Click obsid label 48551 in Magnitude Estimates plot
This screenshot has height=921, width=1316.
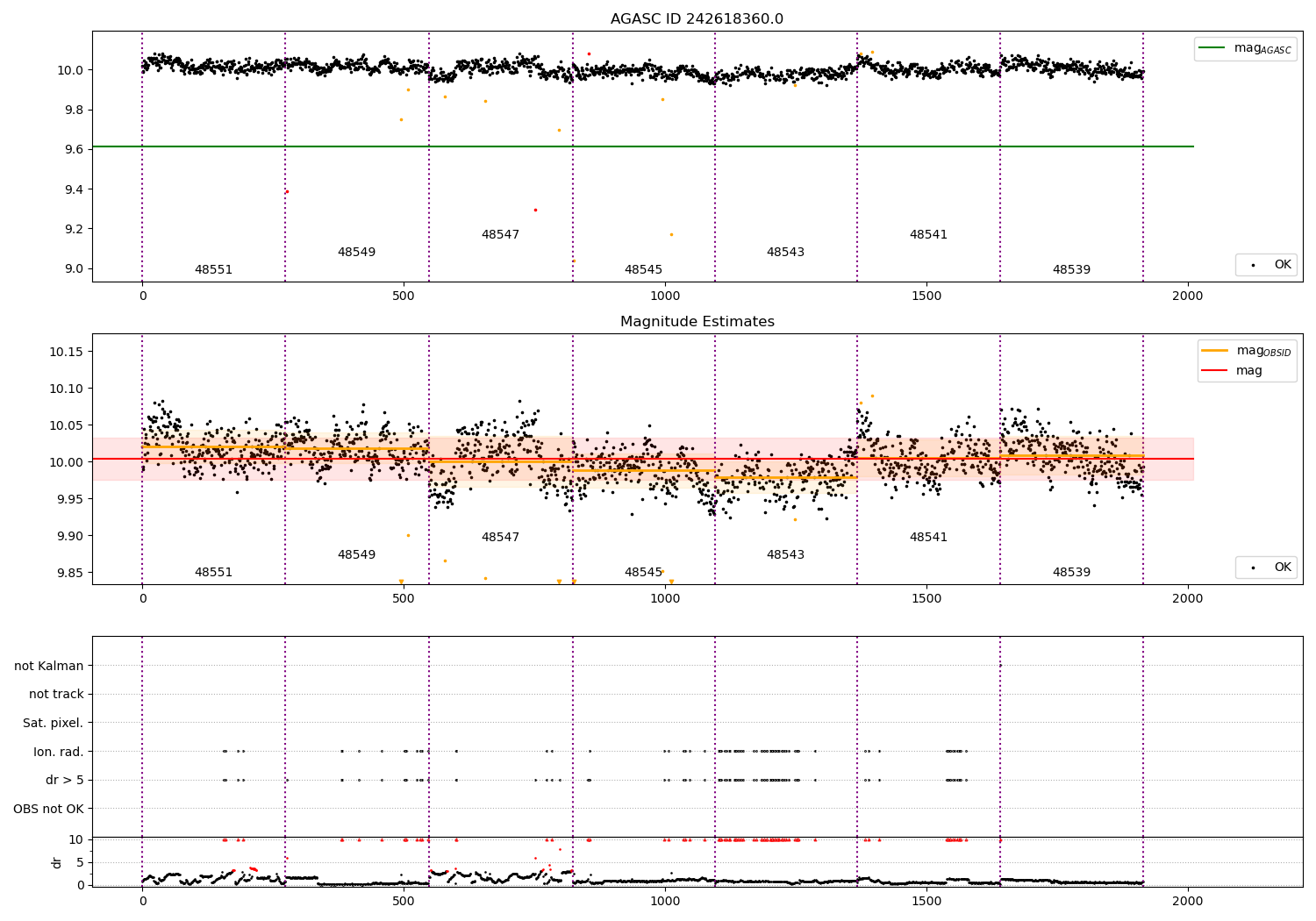click(213, 573)
